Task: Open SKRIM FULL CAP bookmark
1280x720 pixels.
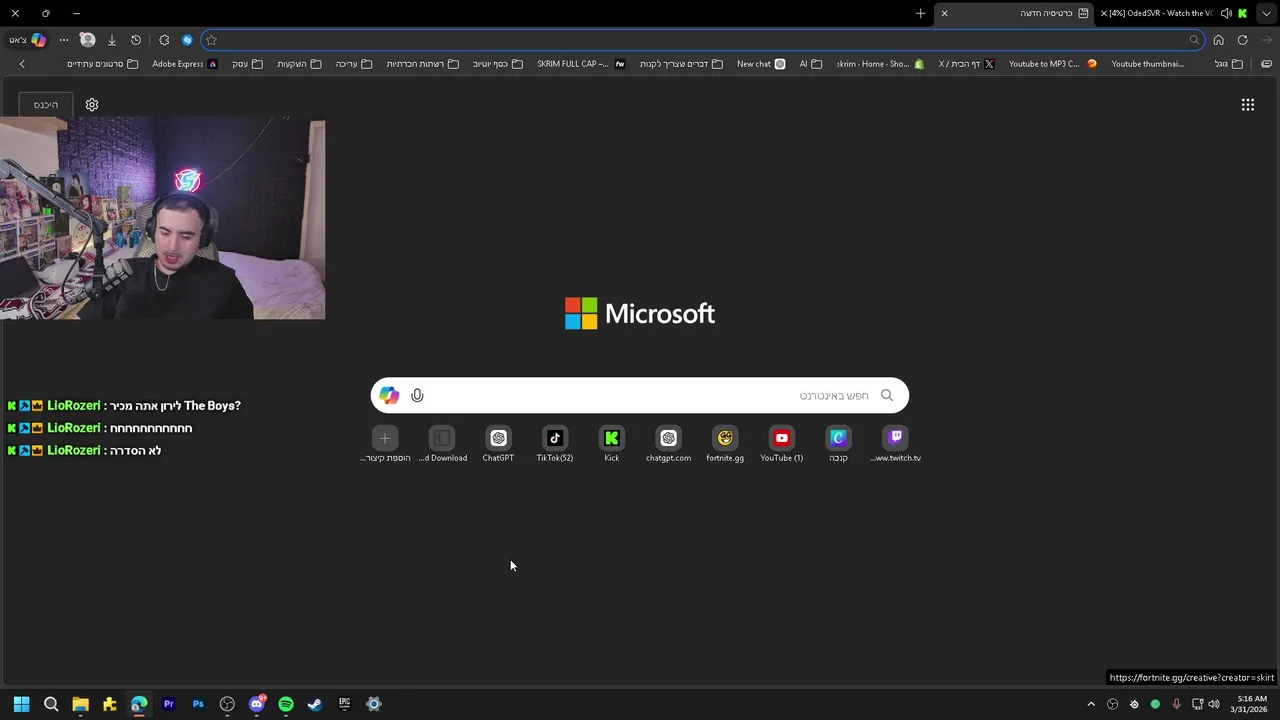Action: [x=581, y=64]
